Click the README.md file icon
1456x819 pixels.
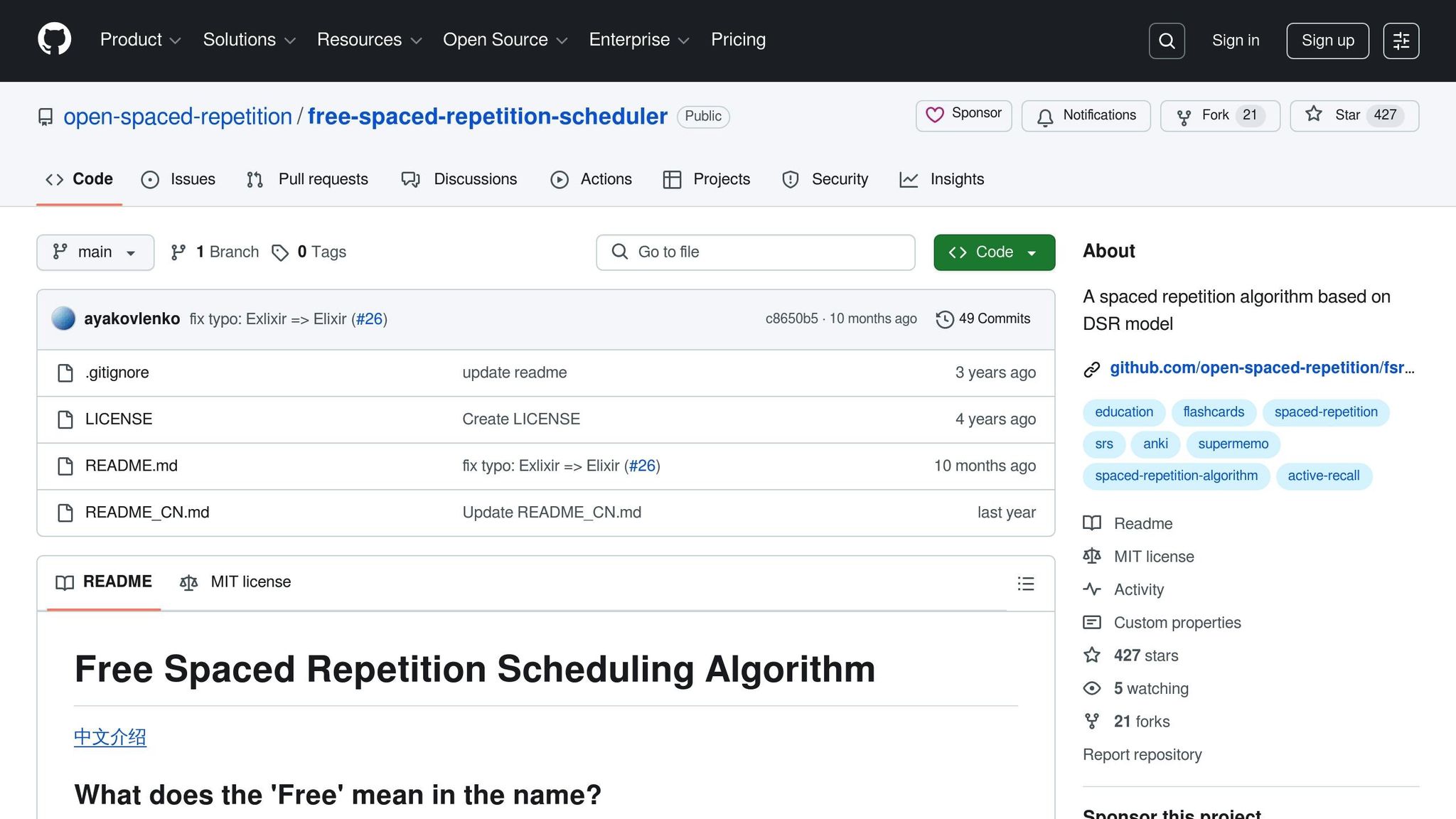point(65,466)
